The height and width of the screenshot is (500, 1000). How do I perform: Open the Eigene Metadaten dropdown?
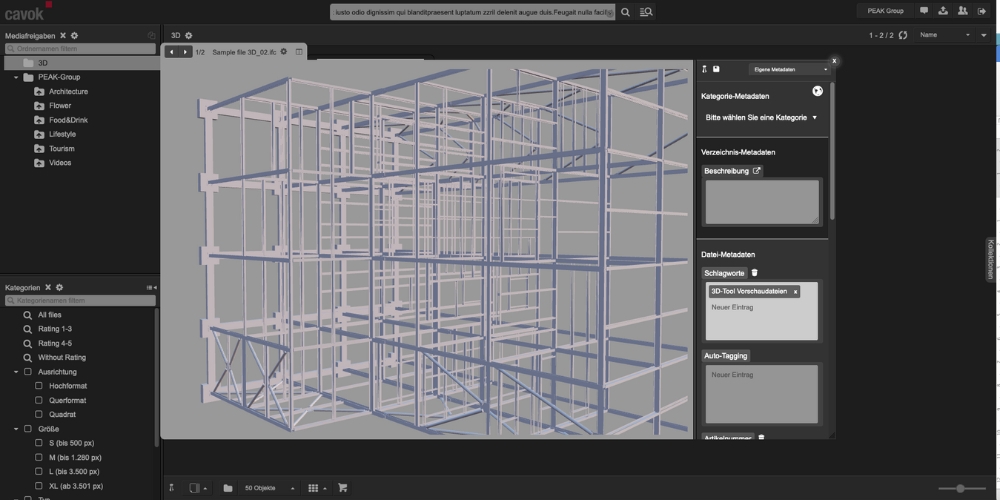tap(789, 69)
